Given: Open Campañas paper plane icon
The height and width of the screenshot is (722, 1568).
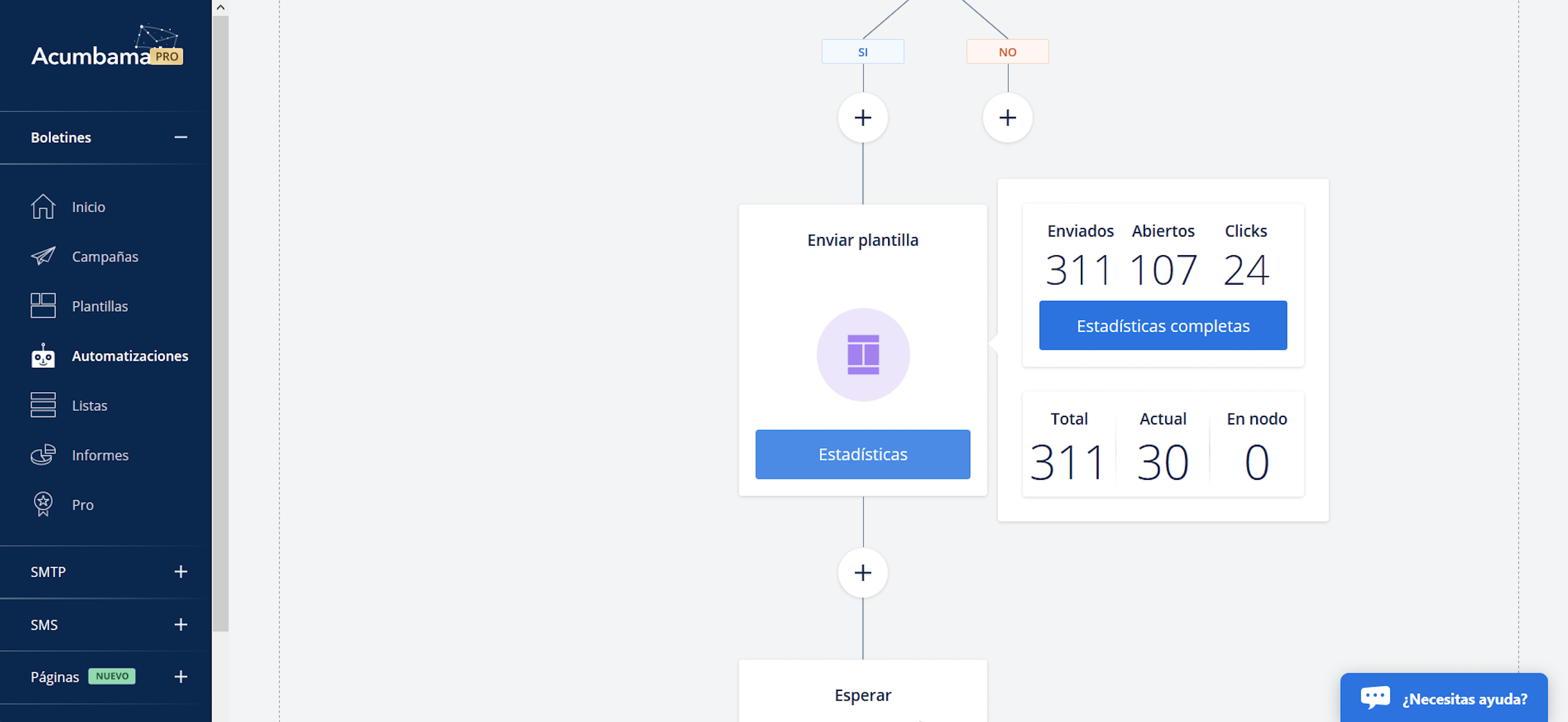Looking at the screenshot, I should [x=42, y=256].
